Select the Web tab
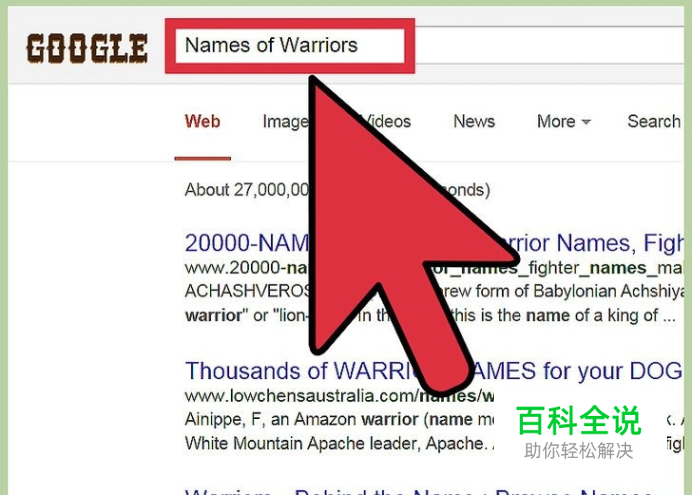The image size is (692, 495). pyautogui.click(x=203, y=121)
